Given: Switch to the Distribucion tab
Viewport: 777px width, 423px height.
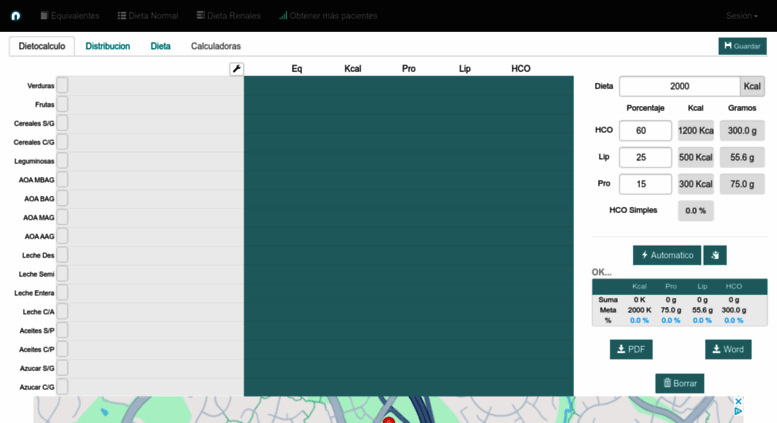Looking at the screenshot, I should click(107, 46).
